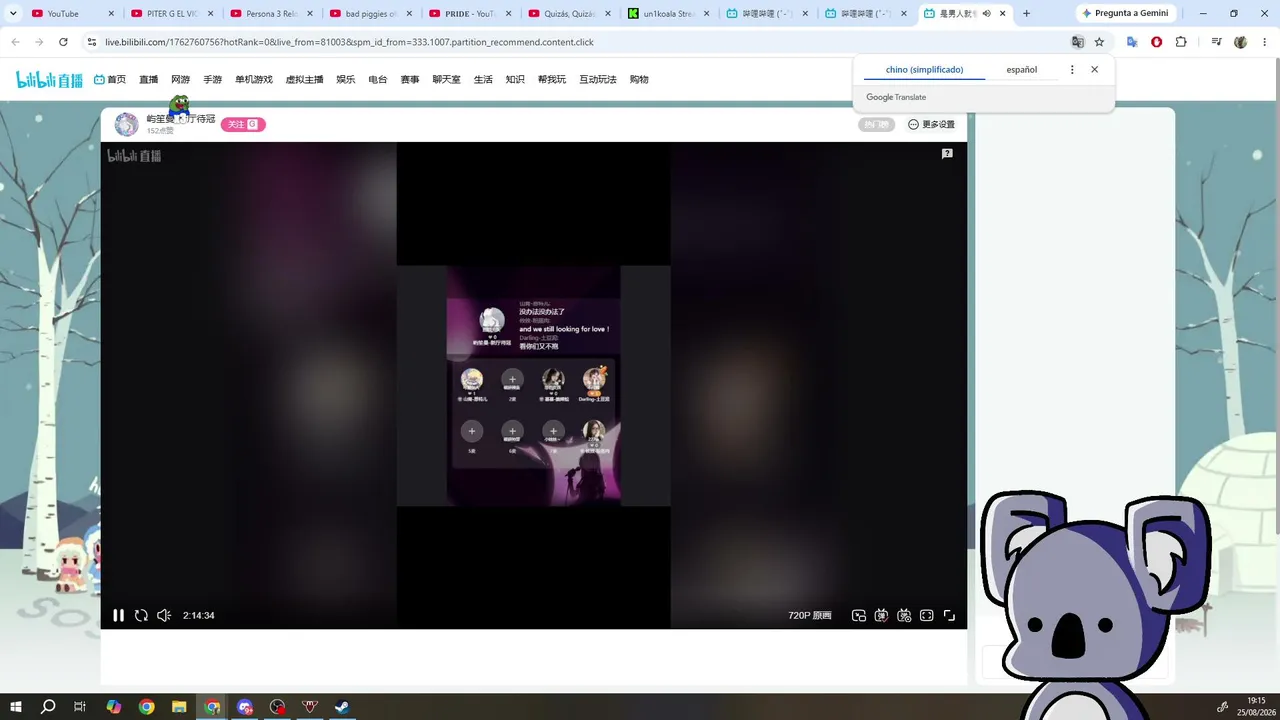This screenshot has width=1280, height=720.
Task: Open Pregunta a Gemini
Action: point(1126,14)
